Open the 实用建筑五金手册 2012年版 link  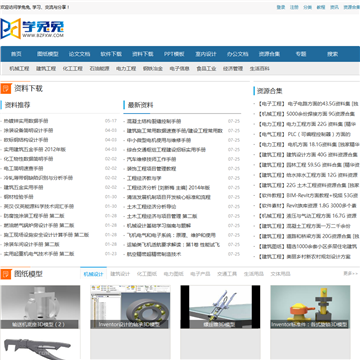[35, 149]
